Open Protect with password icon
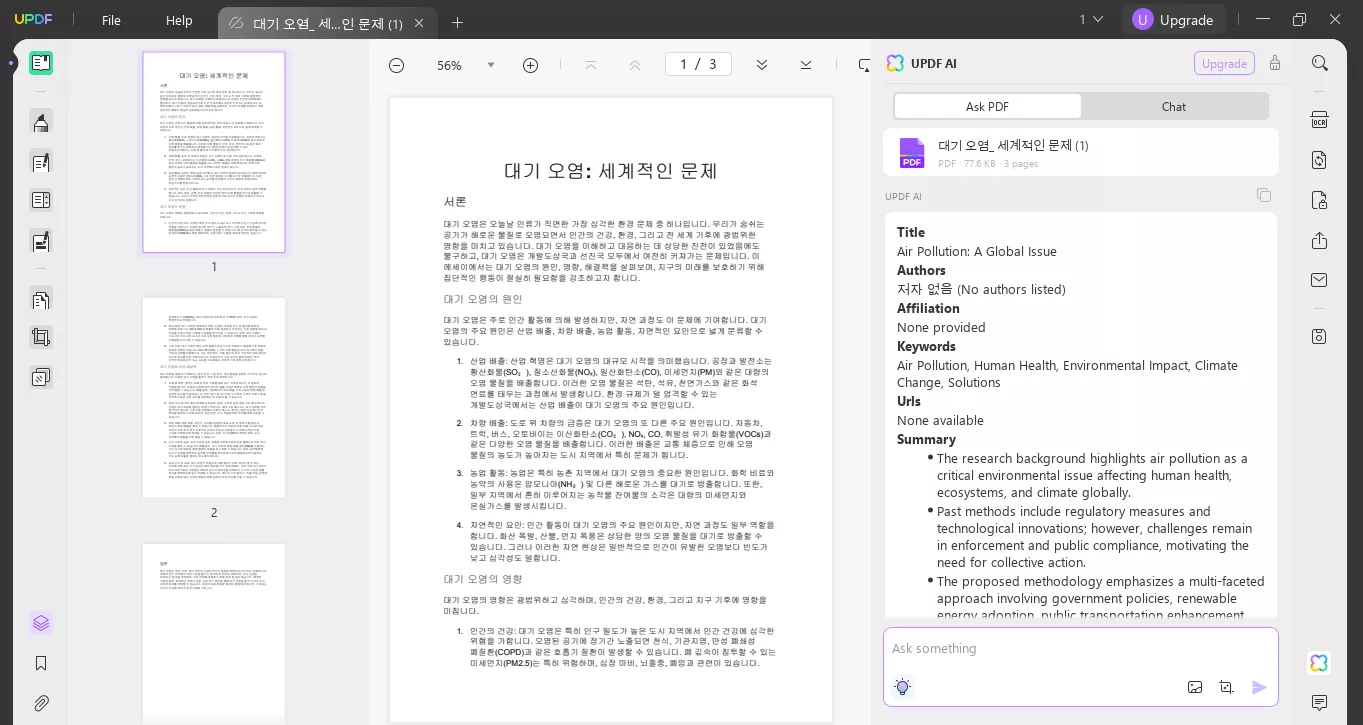 [1320, 200]
